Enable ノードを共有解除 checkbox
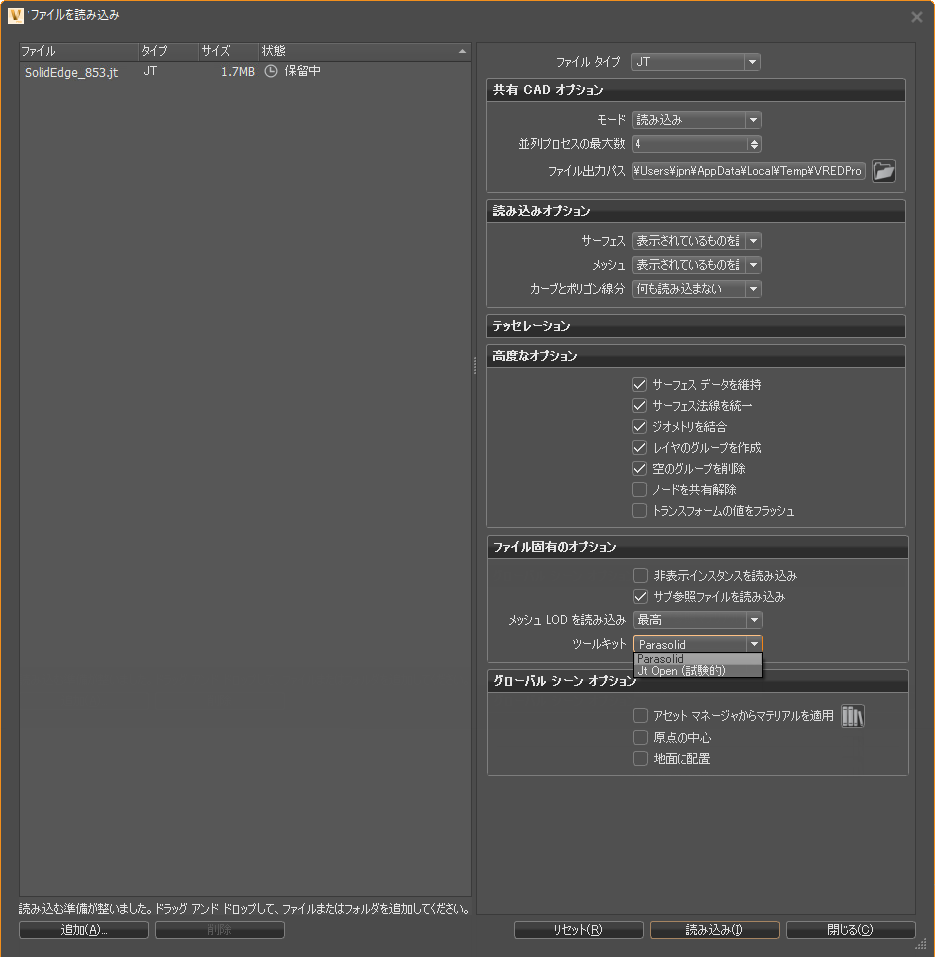935x957 pixels. coord(639,489)
